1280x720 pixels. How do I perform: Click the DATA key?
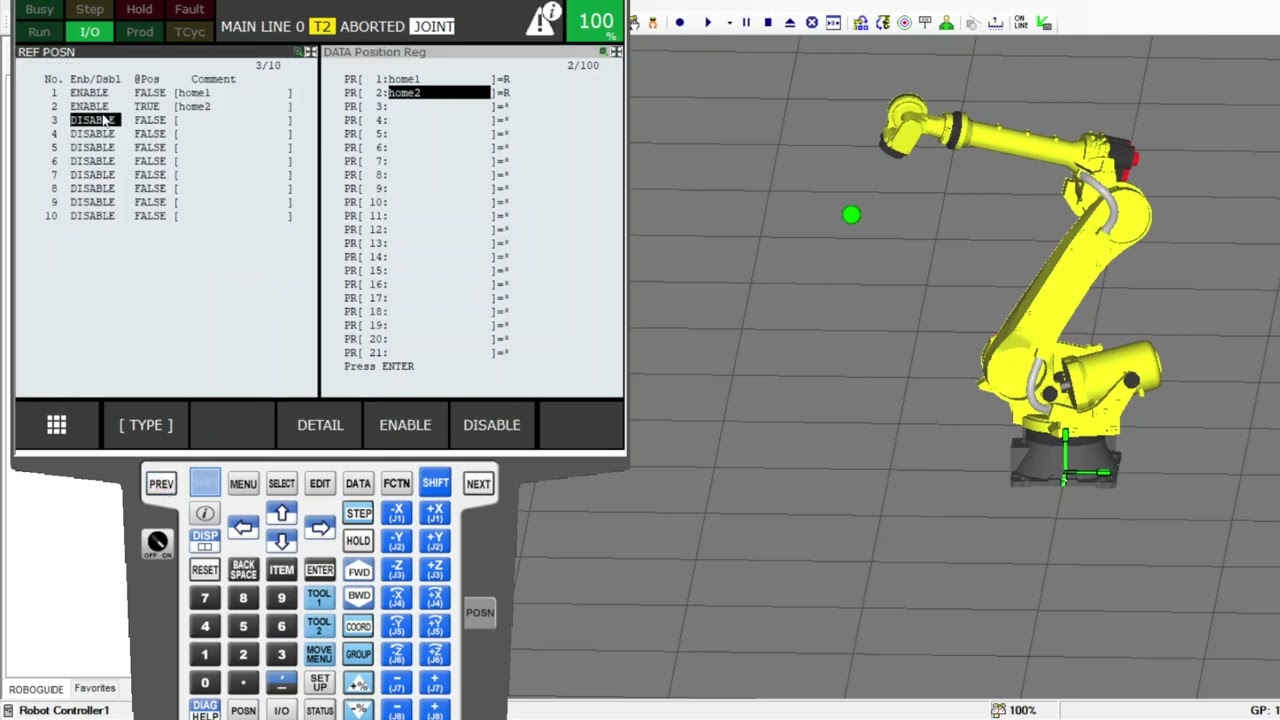pyautogui.click(x=358, y=484)
